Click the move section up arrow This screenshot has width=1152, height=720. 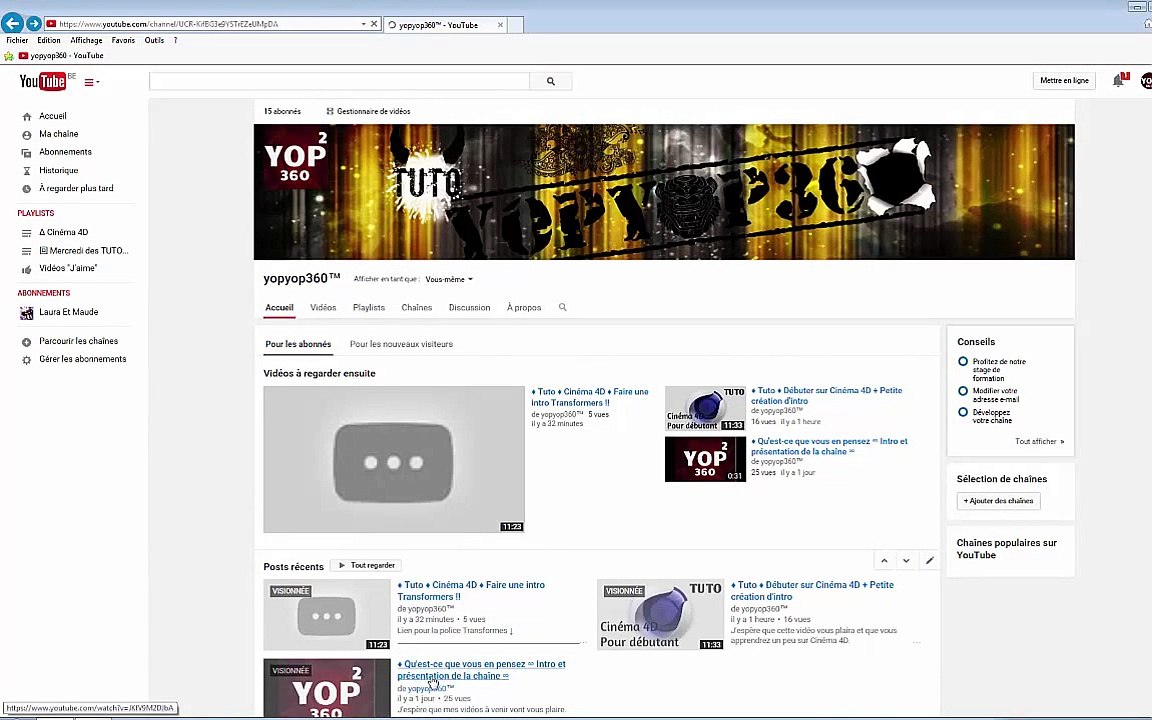pyautogui.click(x=885, y=561)
